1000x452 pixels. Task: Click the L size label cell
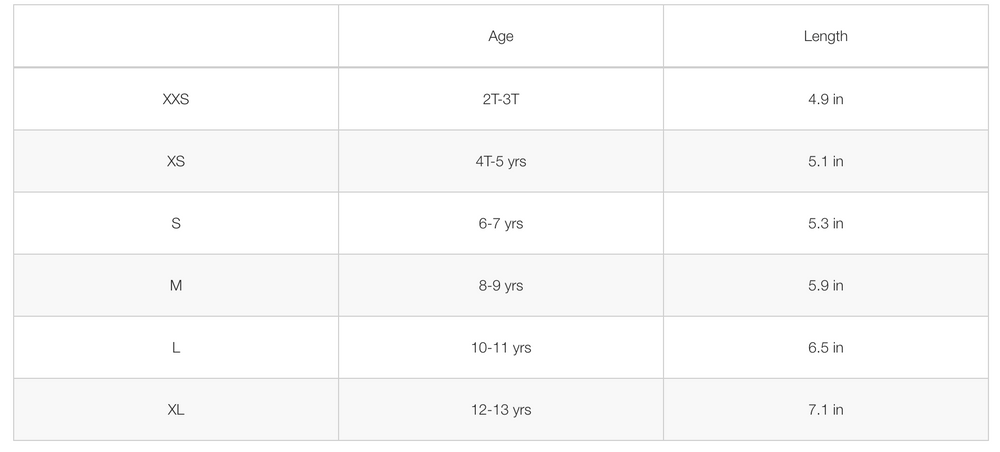point(176,347)
